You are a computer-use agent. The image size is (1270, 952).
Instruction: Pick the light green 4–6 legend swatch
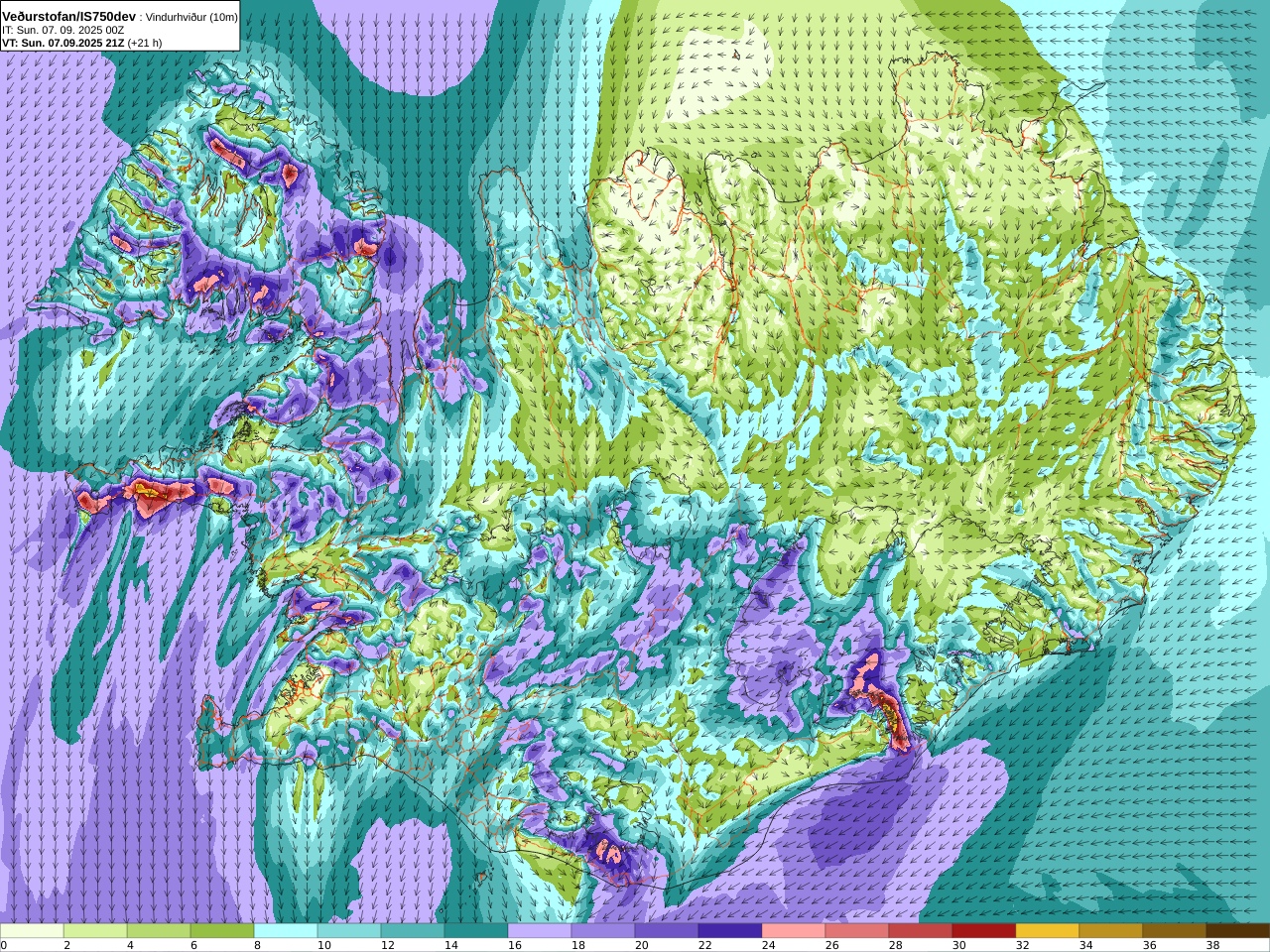pos(159,931)
